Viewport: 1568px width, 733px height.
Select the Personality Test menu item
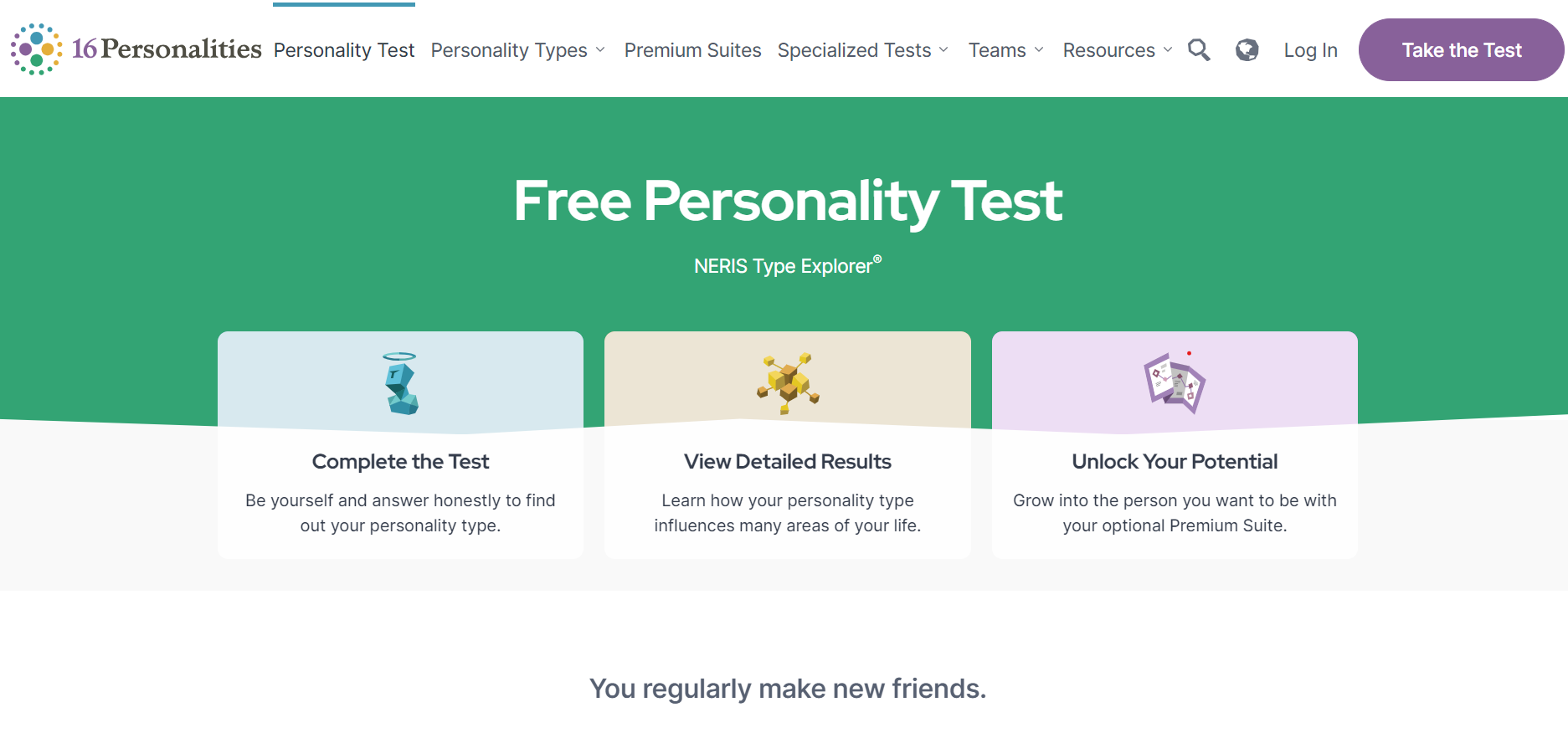point(343,50)
